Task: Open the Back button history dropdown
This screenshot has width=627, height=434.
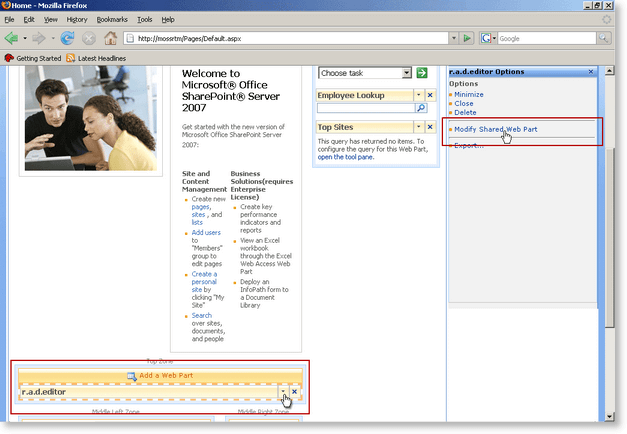Action: pyautogui.click(x=25, y=38)
